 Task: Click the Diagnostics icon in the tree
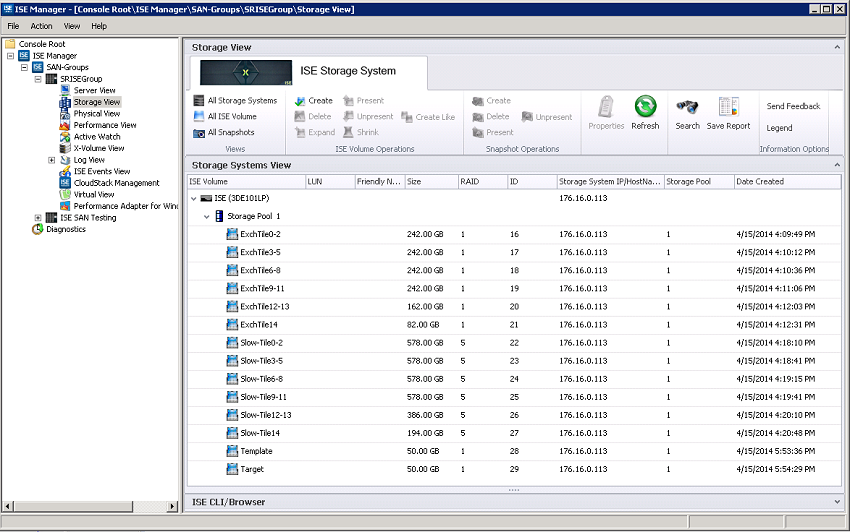point(37,229)
